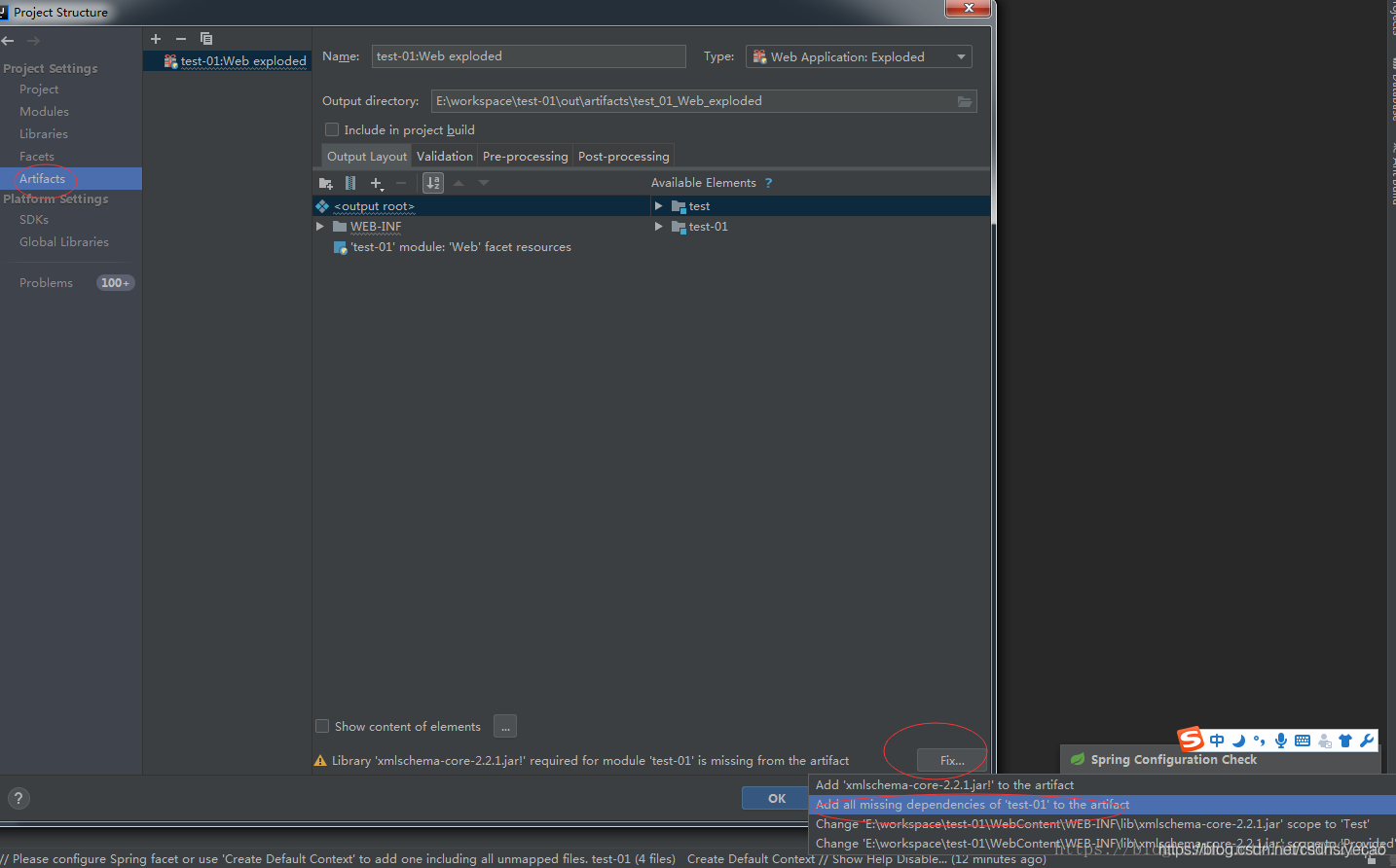The image size is (1396, 868).
Task: Browse for the output directory folder
Action: pyautogui.click(x=965, y=101)
